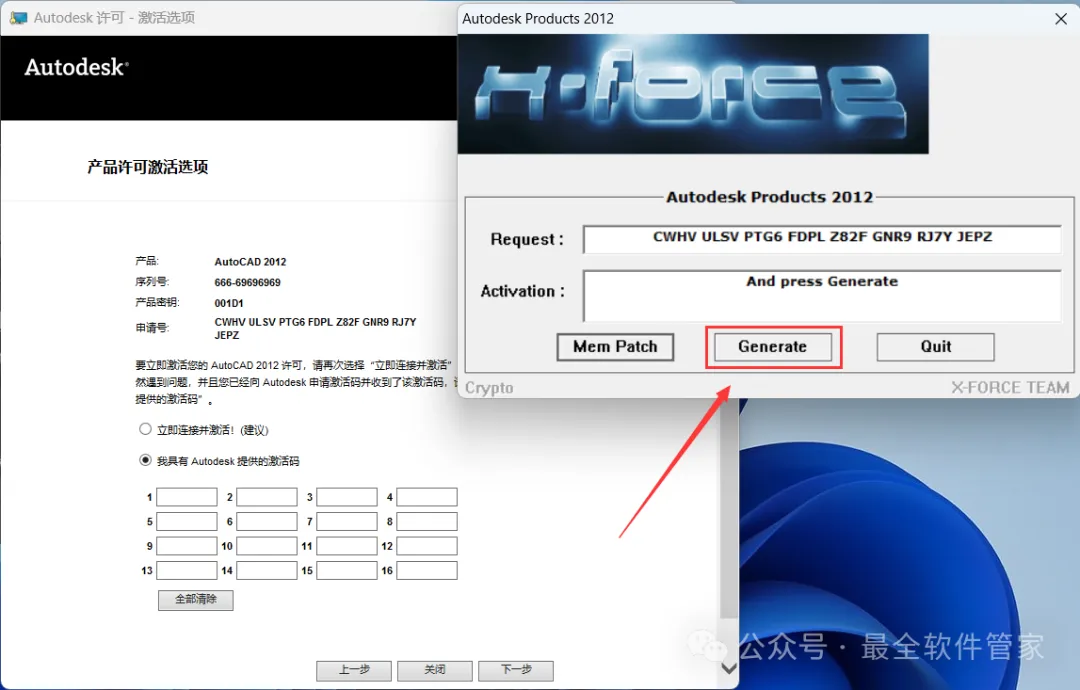Click activation code box 14
Viewport: 1080px width, 690px height.
[267, 570]
